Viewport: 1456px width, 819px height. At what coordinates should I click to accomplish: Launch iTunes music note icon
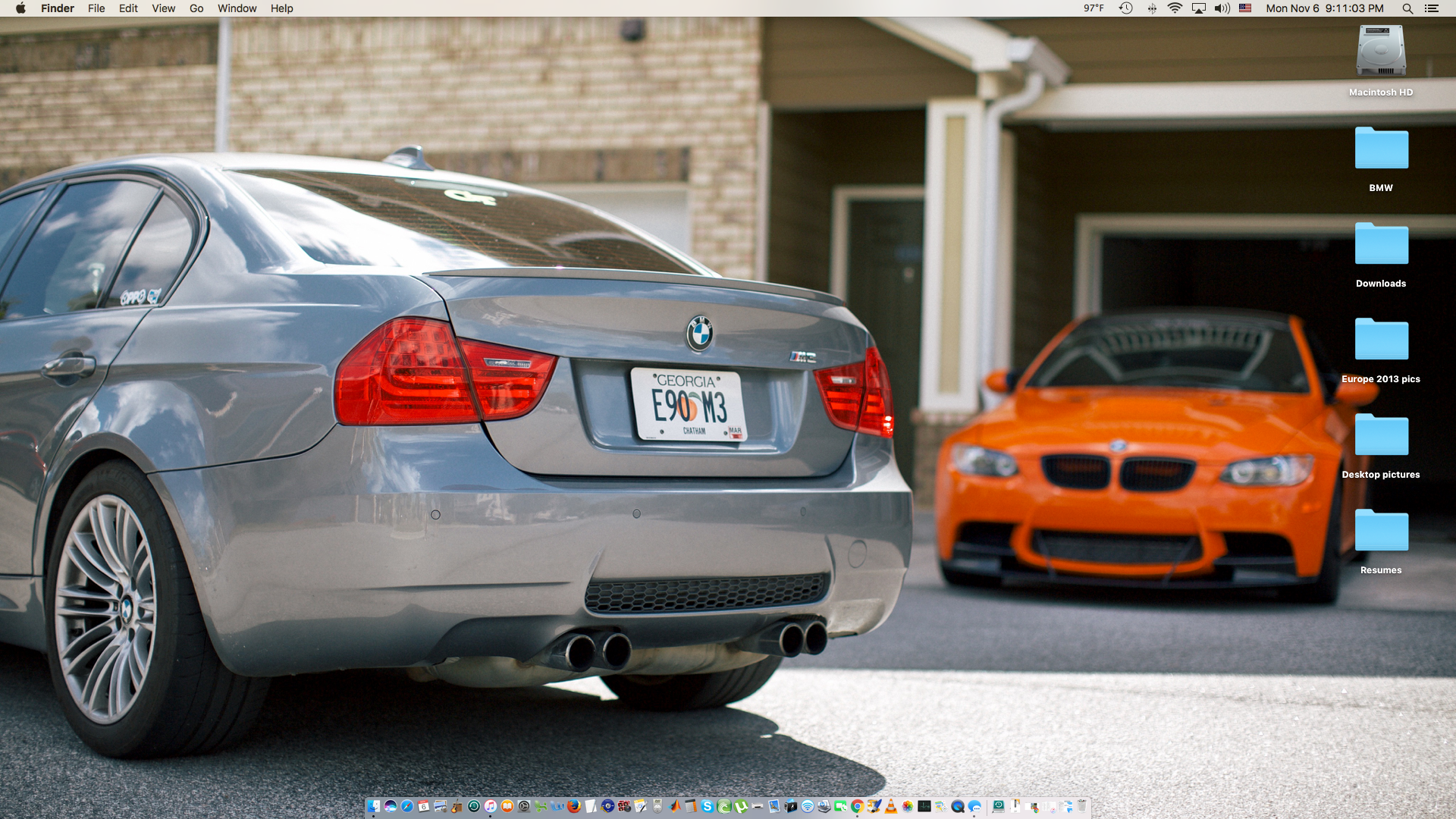(491, 806)
